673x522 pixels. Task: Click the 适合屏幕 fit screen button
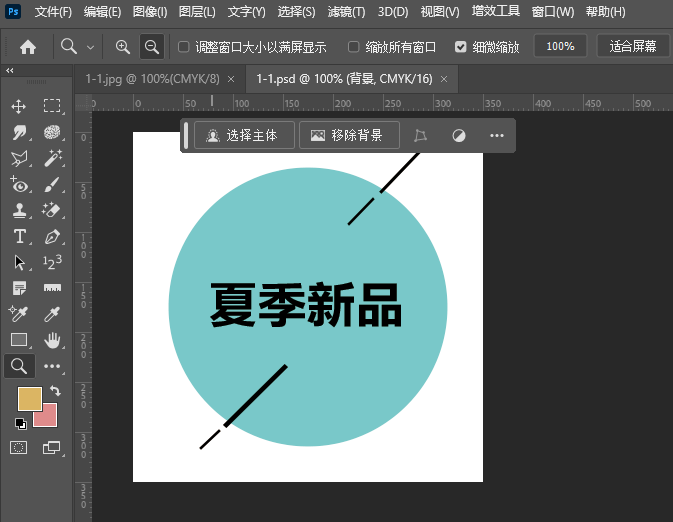(633, 46)
